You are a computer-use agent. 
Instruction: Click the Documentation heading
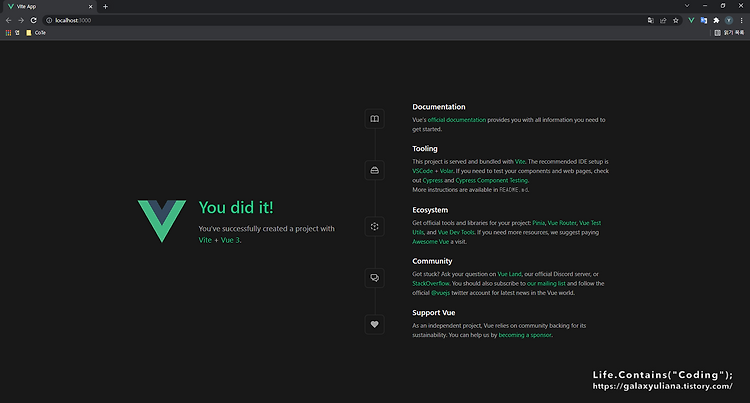coord(439,107)
